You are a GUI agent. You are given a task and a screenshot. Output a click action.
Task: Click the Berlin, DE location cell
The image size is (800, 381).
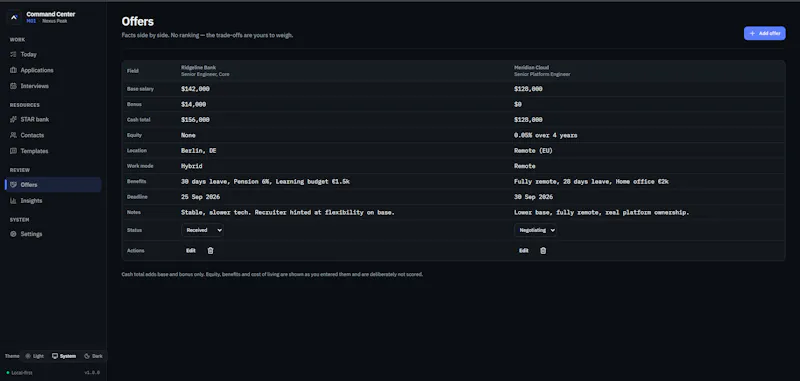click(198, 150)
